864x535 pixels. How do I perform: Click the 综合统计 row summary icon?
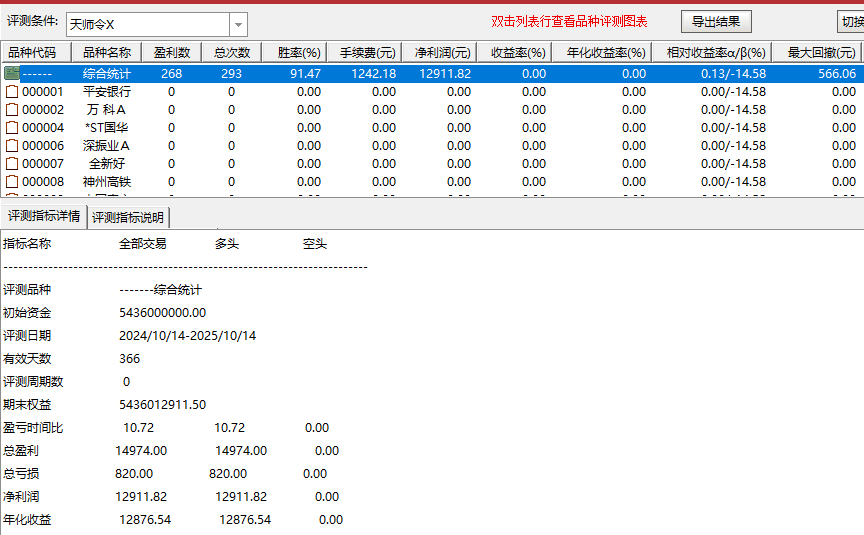pyautogui.click(x=12, y=73)
